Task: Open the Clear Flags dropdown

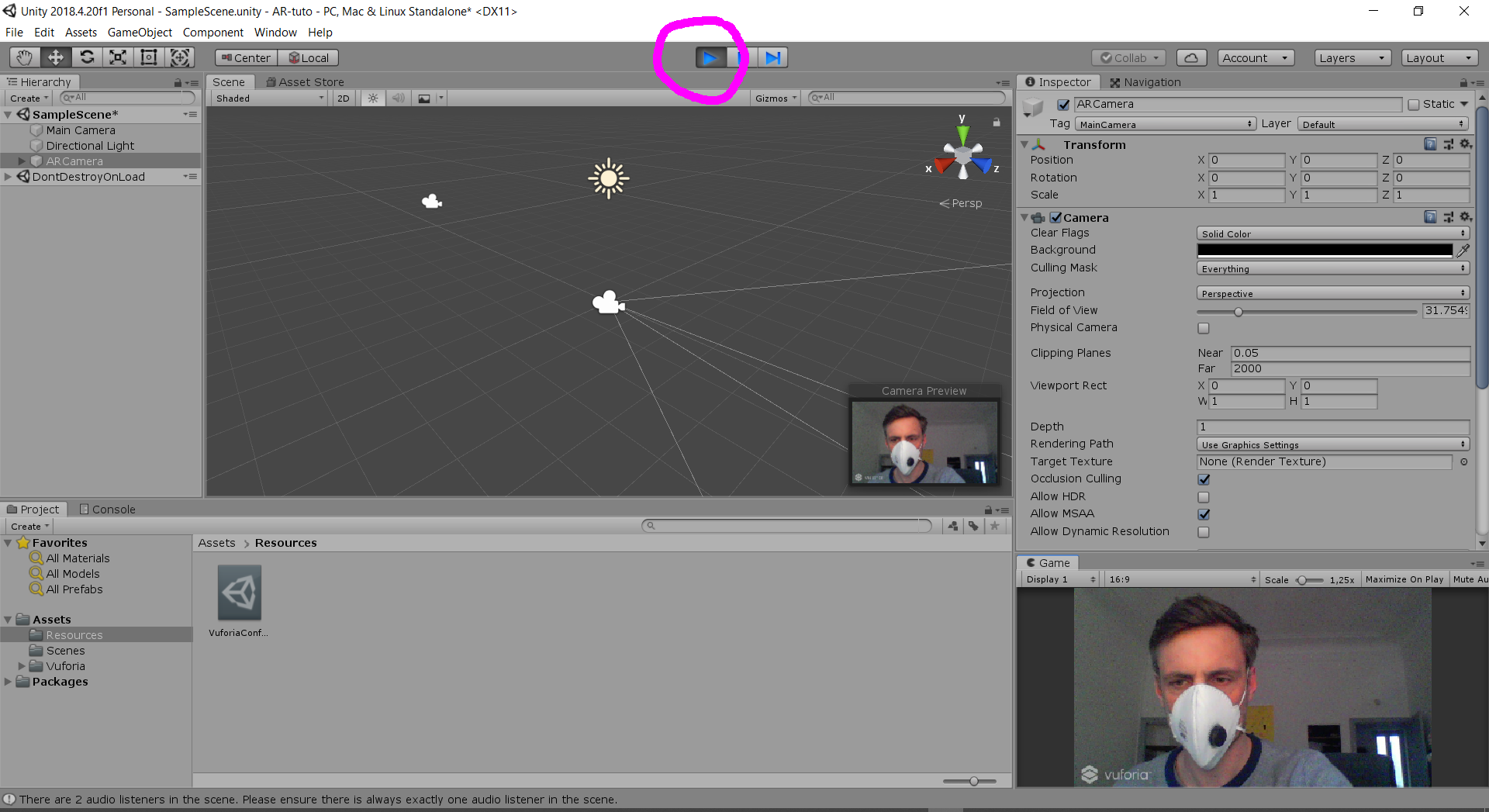Action: click(x=1332, y=233)
